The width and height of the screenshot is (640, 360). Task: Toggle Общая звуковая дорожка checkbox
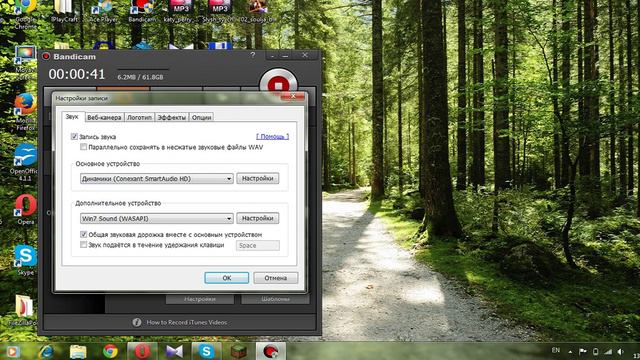click(x=83, y=234)
